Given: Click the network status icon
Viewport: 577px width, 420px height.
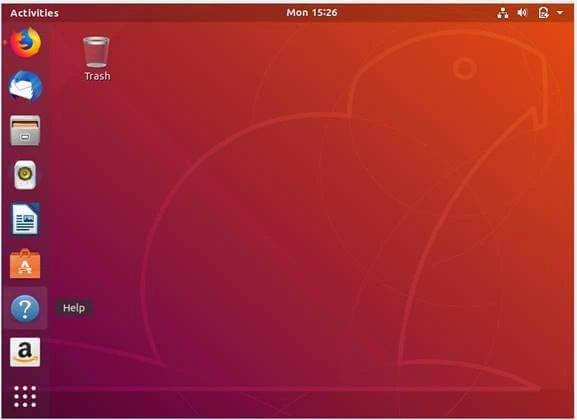Looking at the screenshot, I should [503, 13].
